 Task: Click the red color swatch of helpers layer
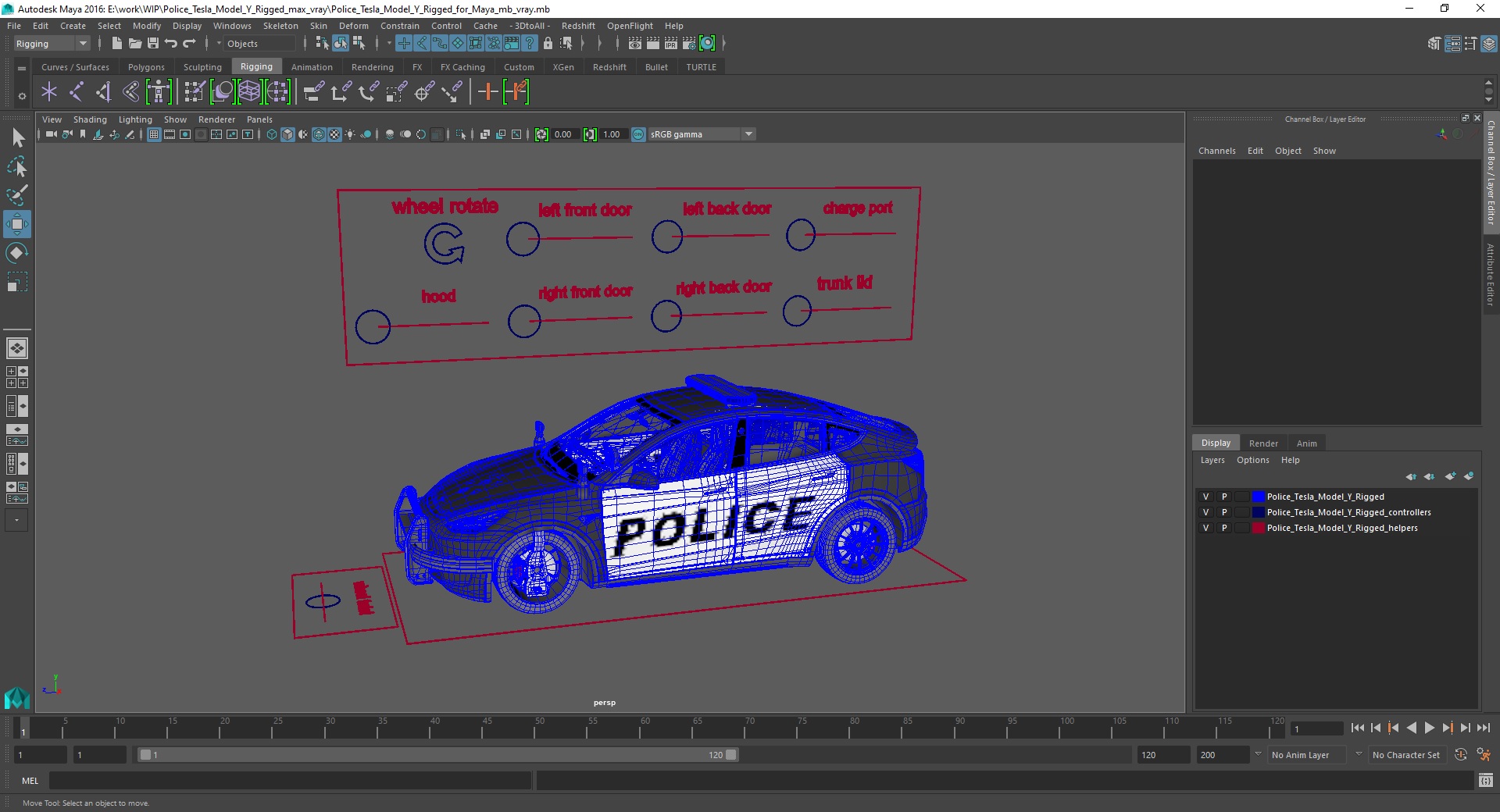[x=1258, y=528]
